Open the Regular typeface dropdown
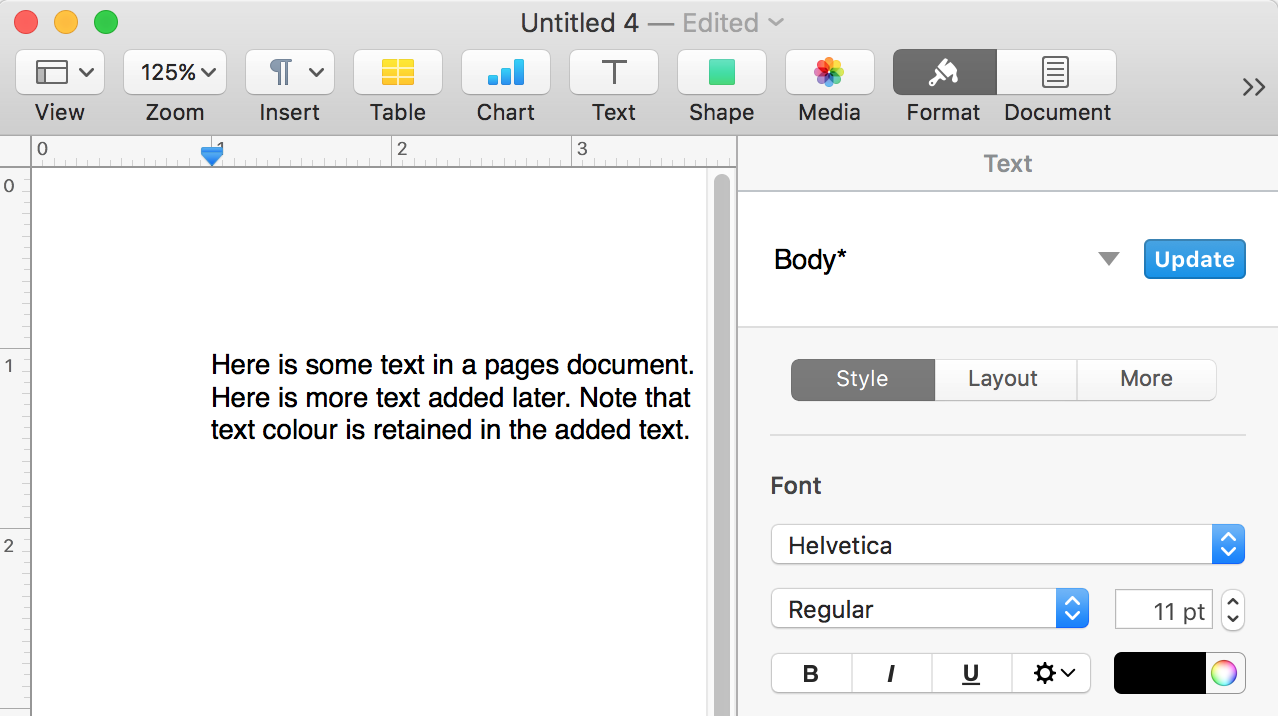 click(930, 609)
